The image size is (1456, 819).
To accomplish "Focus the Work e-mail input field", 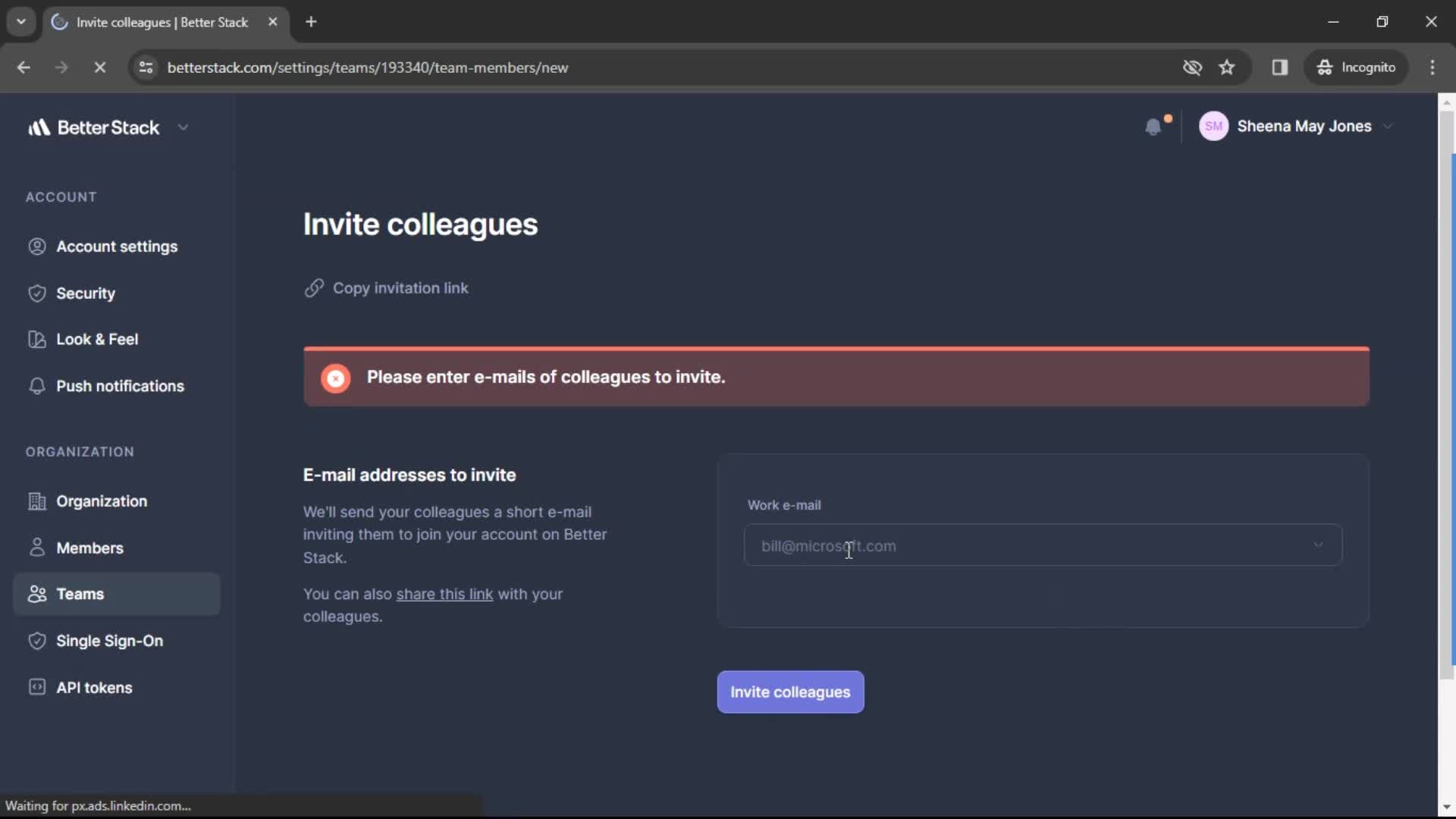I will pyautogui.click(x=1043, y=545).
